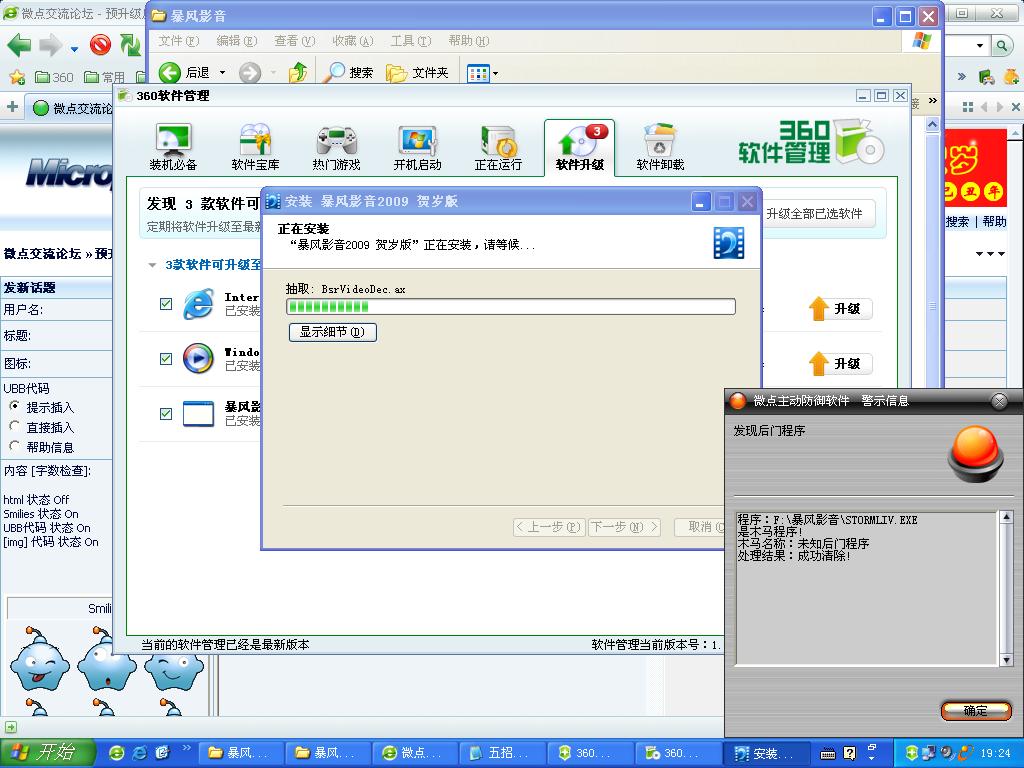
Task: Toggle the Windows Media Player checkbox
Action: pyautogui.click(x=166, y=359)
